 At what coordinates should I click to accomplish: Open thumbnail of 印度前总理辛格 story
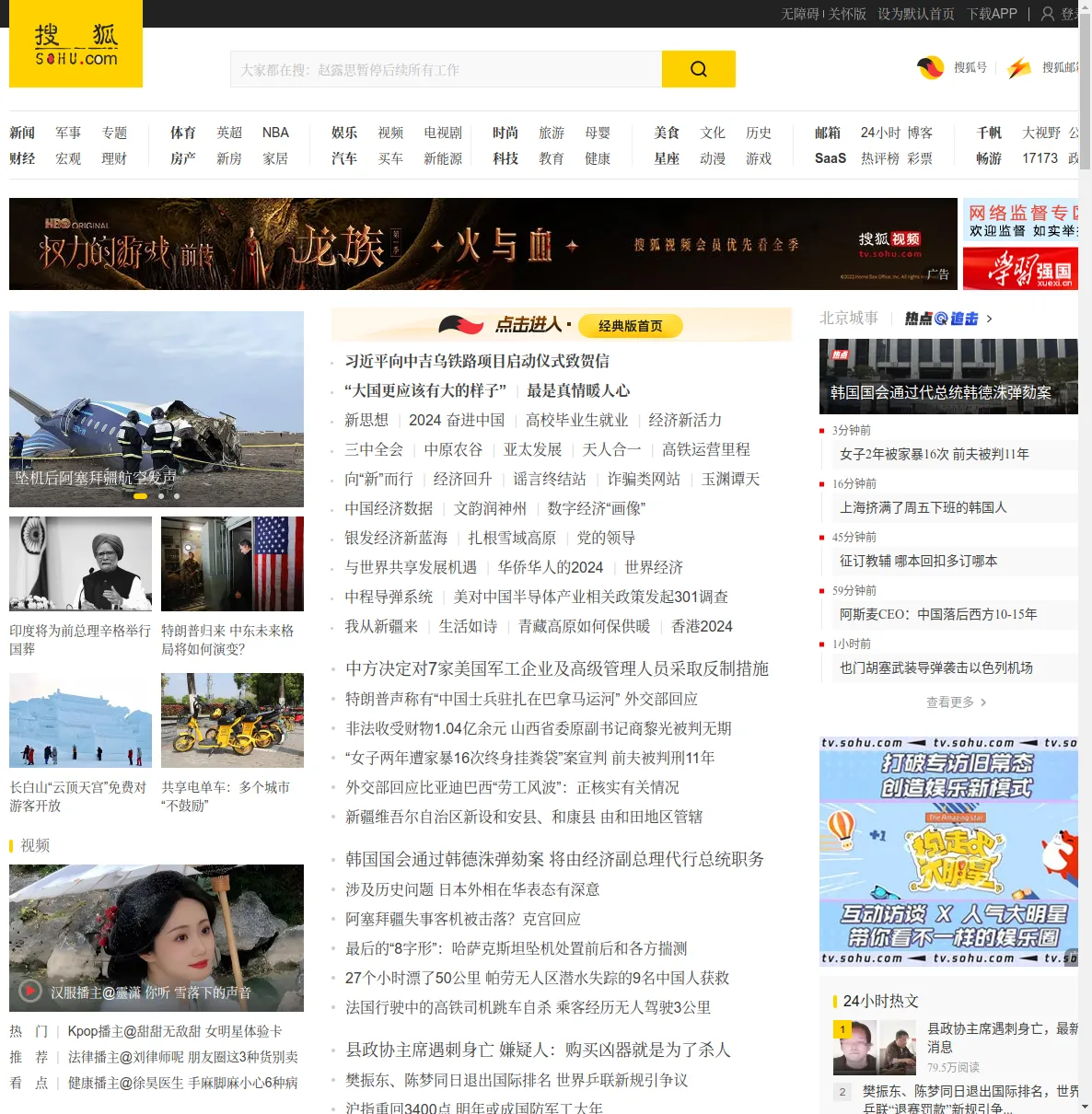click(x=80, y=563)
